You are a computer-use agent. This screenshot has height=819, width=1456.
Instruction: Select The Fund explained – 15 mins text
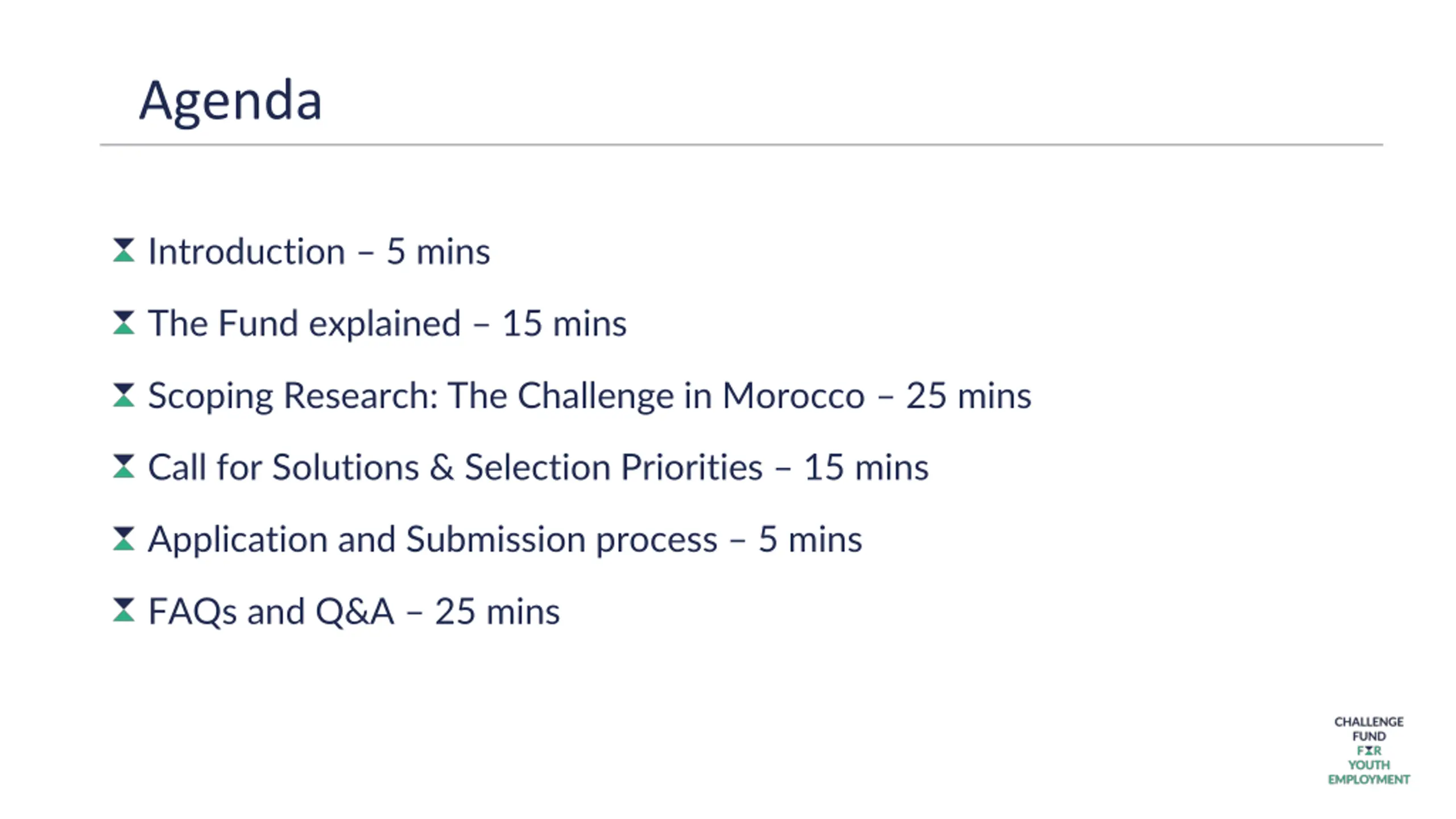(387, 324)
